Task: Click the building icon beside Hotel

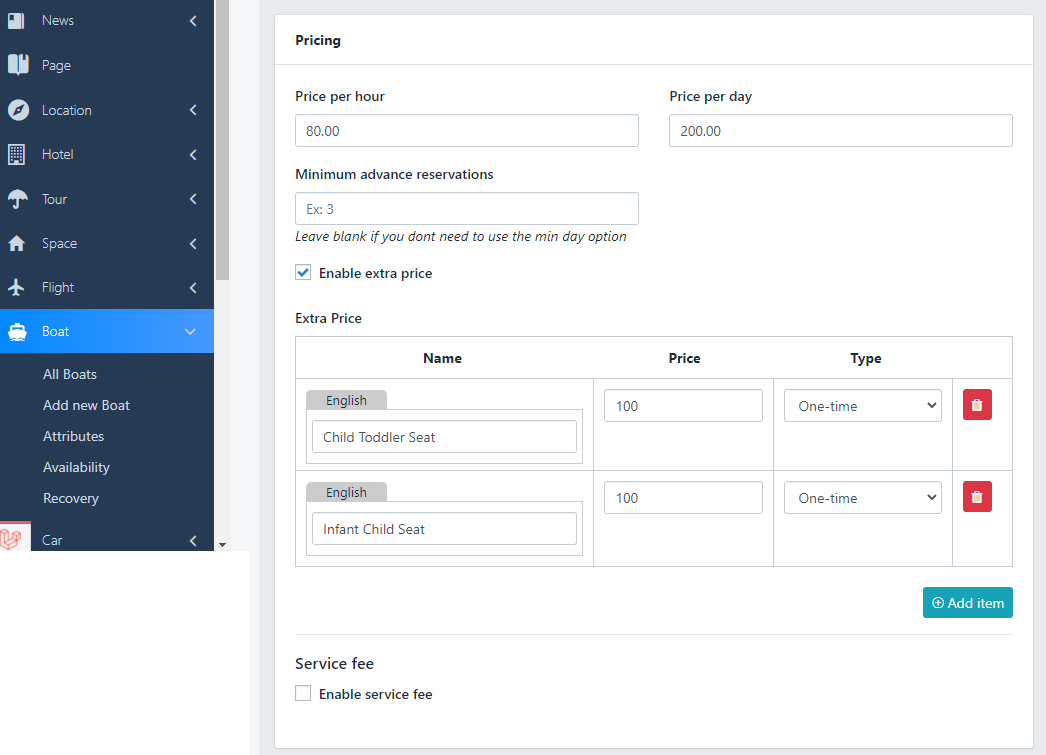Action: (x=17, y=154)
